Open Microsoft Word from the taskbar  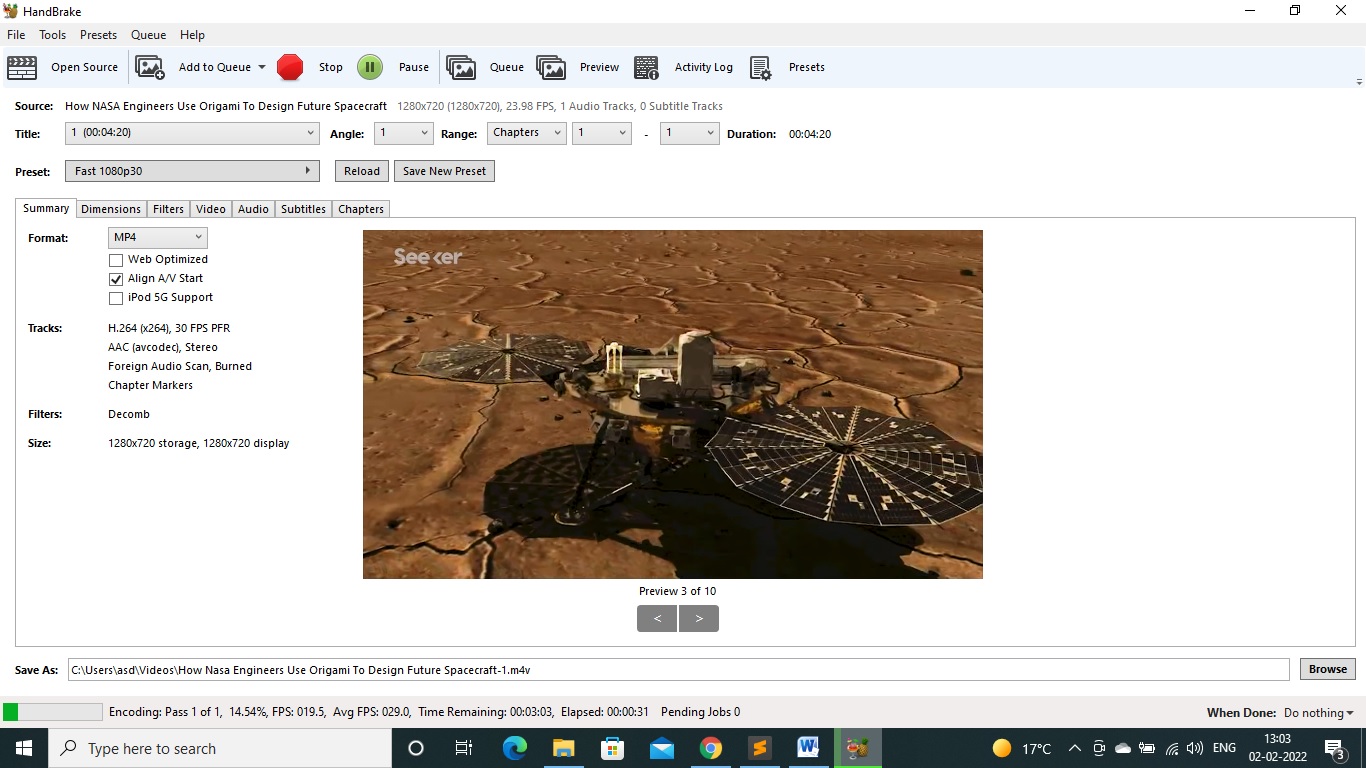[809, 748]
